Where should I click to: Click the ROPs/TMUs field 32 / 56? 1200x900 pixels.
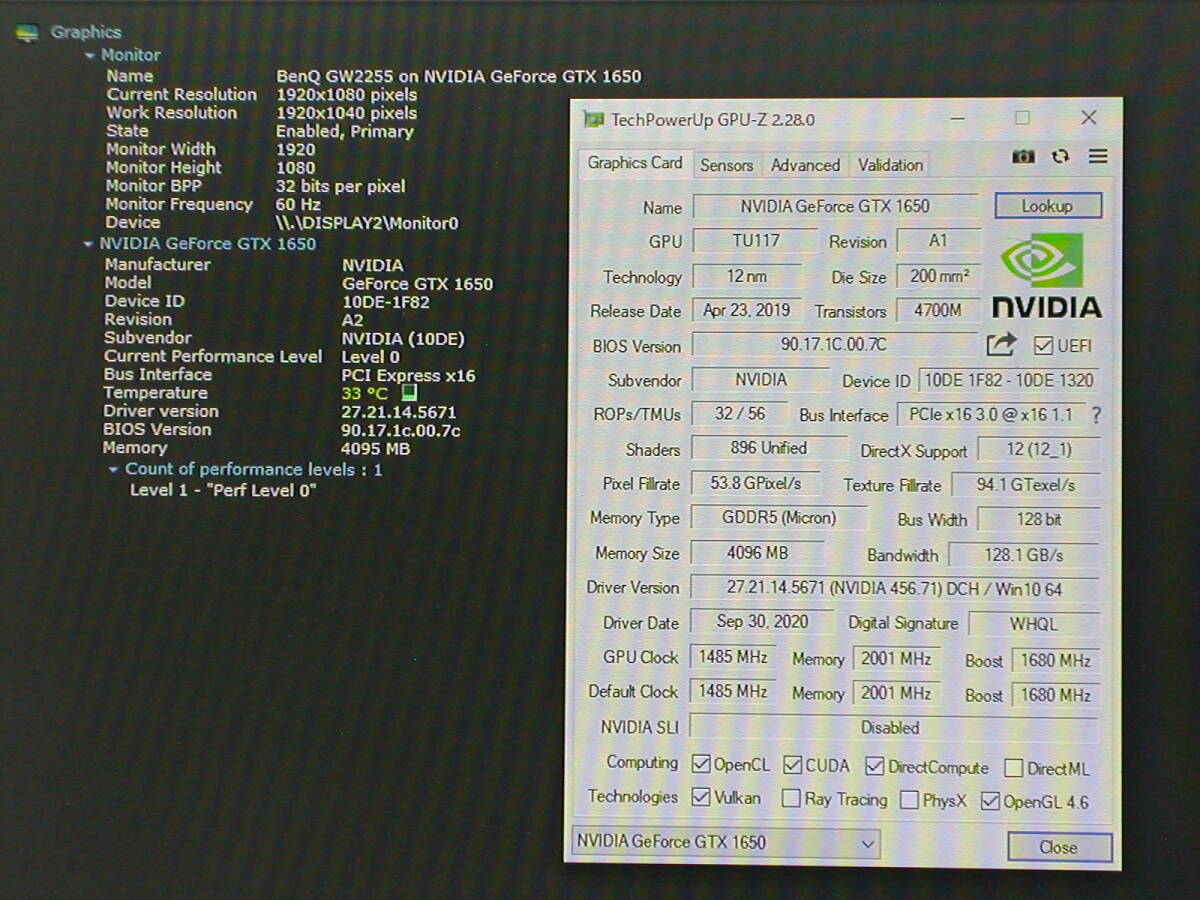pos(739,414)
